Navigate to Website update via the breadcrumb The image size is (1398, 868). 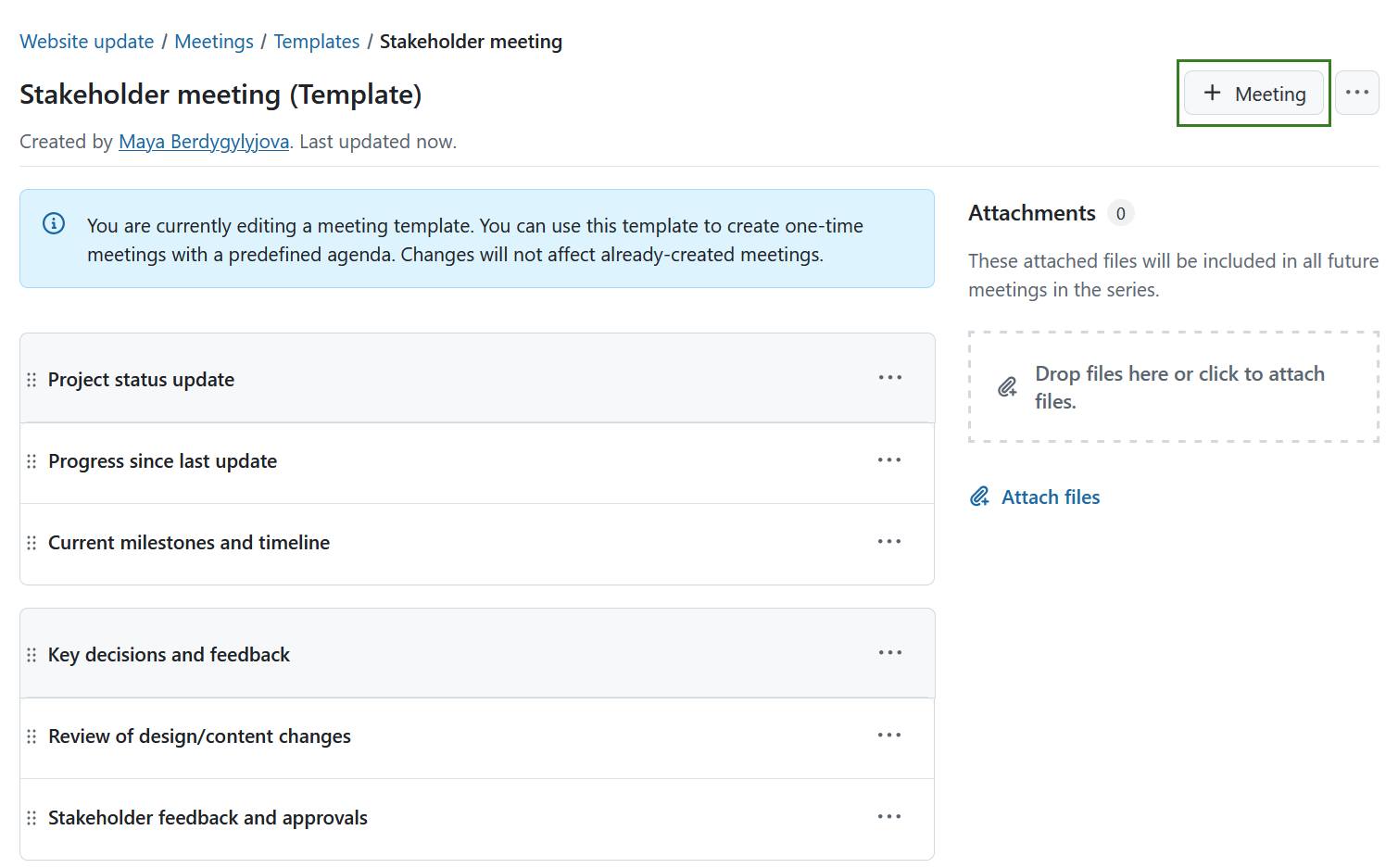[x=86, y=41]
